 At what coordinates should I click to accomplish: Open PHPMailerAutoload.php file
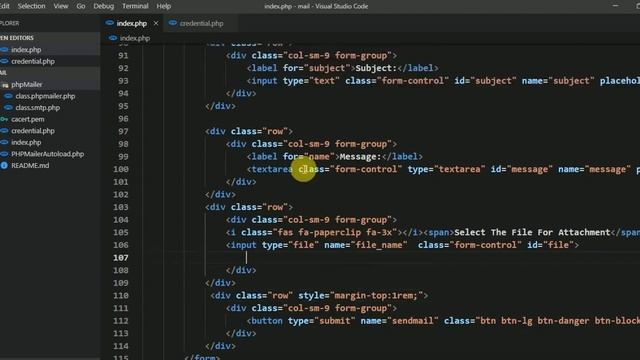(47, 154)
